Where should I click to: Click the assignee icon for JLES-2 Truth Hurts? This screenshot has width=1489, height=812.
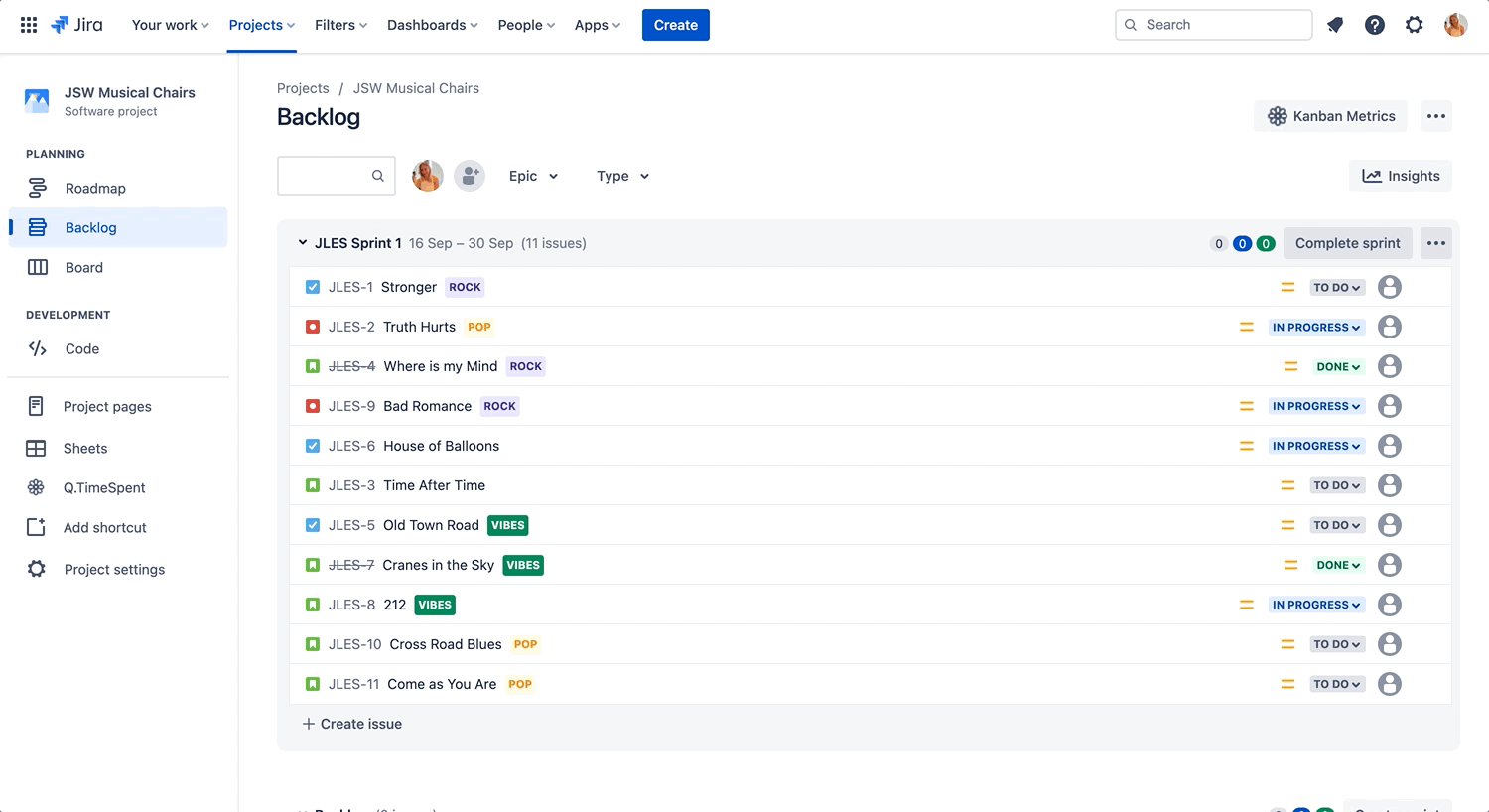click(1390, 327)
